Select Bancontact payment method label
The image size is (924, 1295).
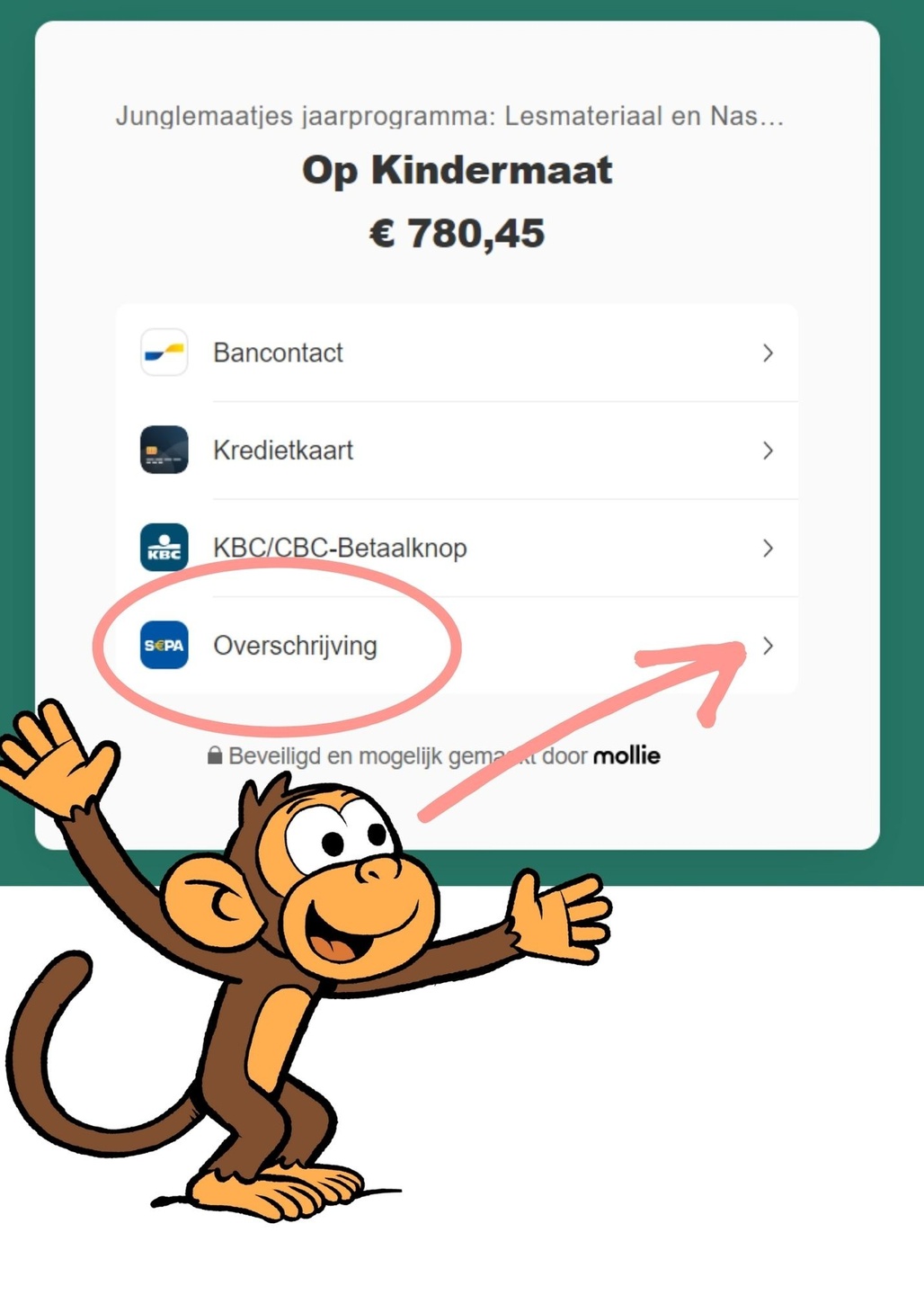pyautogui.click(x=278, y=353)
